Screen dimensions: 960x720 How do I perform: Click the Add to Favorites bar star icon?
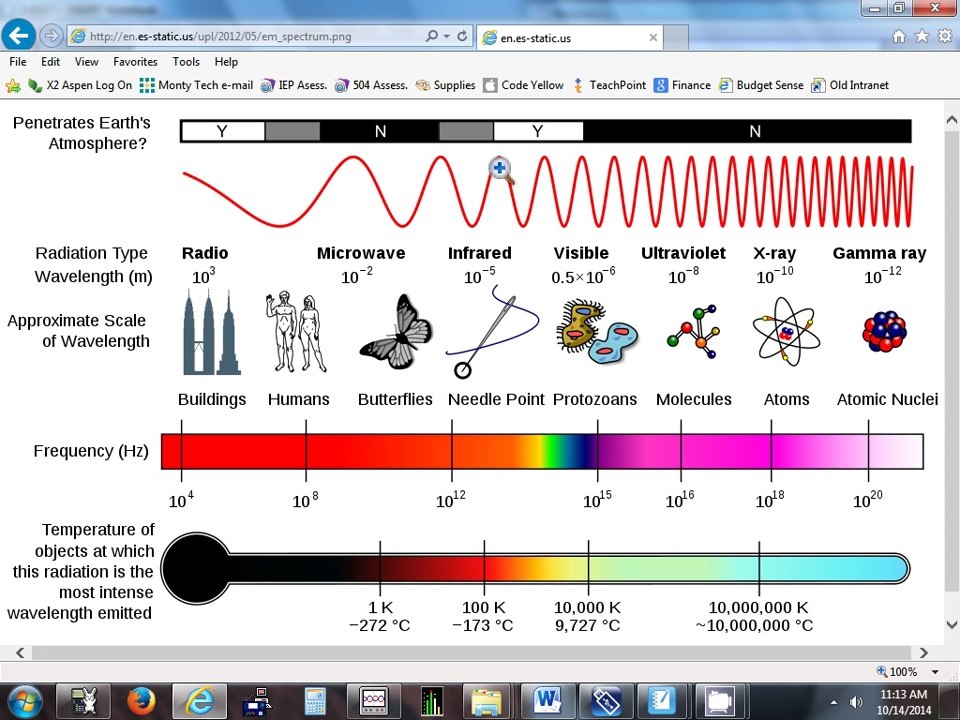point(13,86)
